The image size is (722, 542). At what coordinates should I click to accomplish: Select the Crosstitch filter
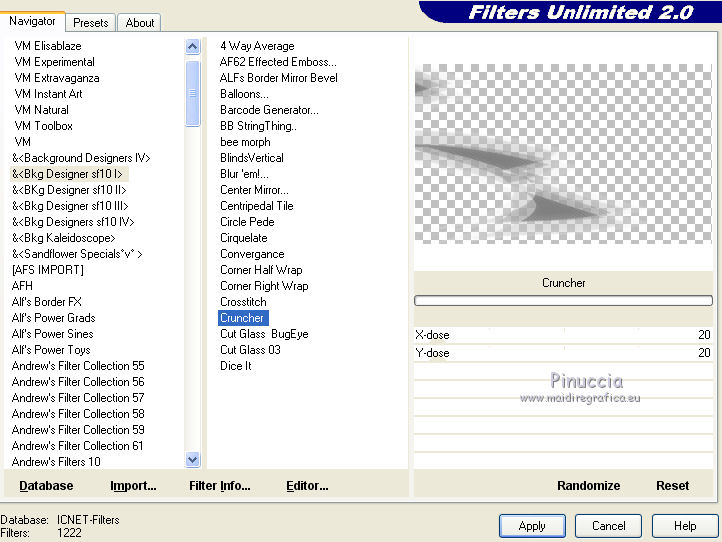[243, 302]
